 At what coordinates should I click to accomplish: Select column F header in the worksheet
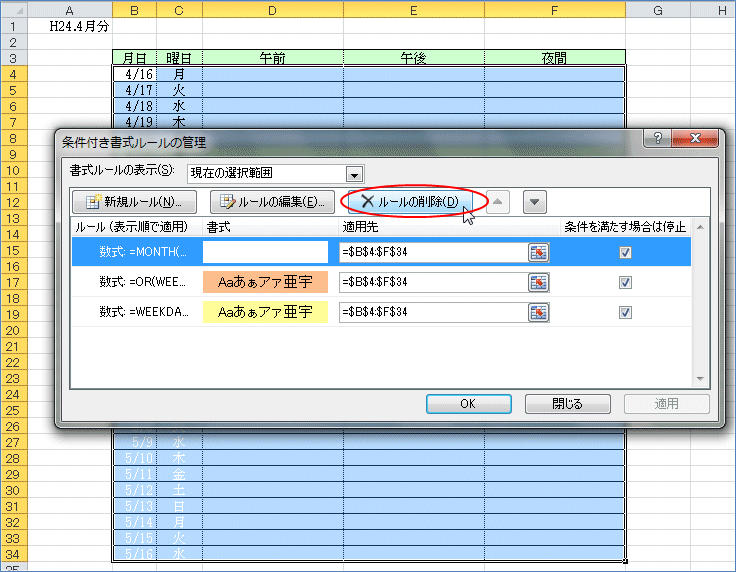click(555, 10)
